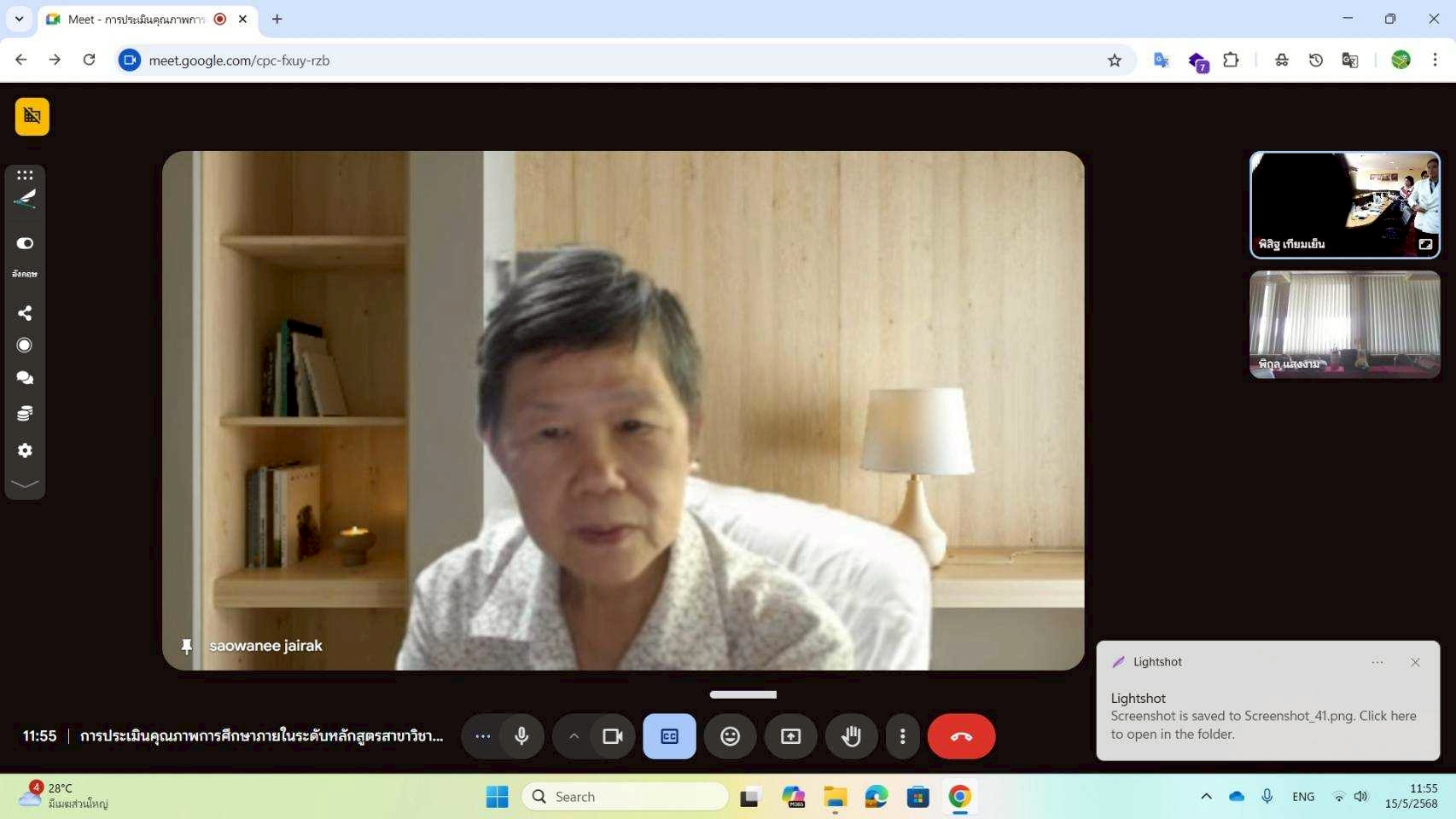Open File Explorer from the taskbar
The width and height of the screenshot is (1456, 819).
[835, 797]
